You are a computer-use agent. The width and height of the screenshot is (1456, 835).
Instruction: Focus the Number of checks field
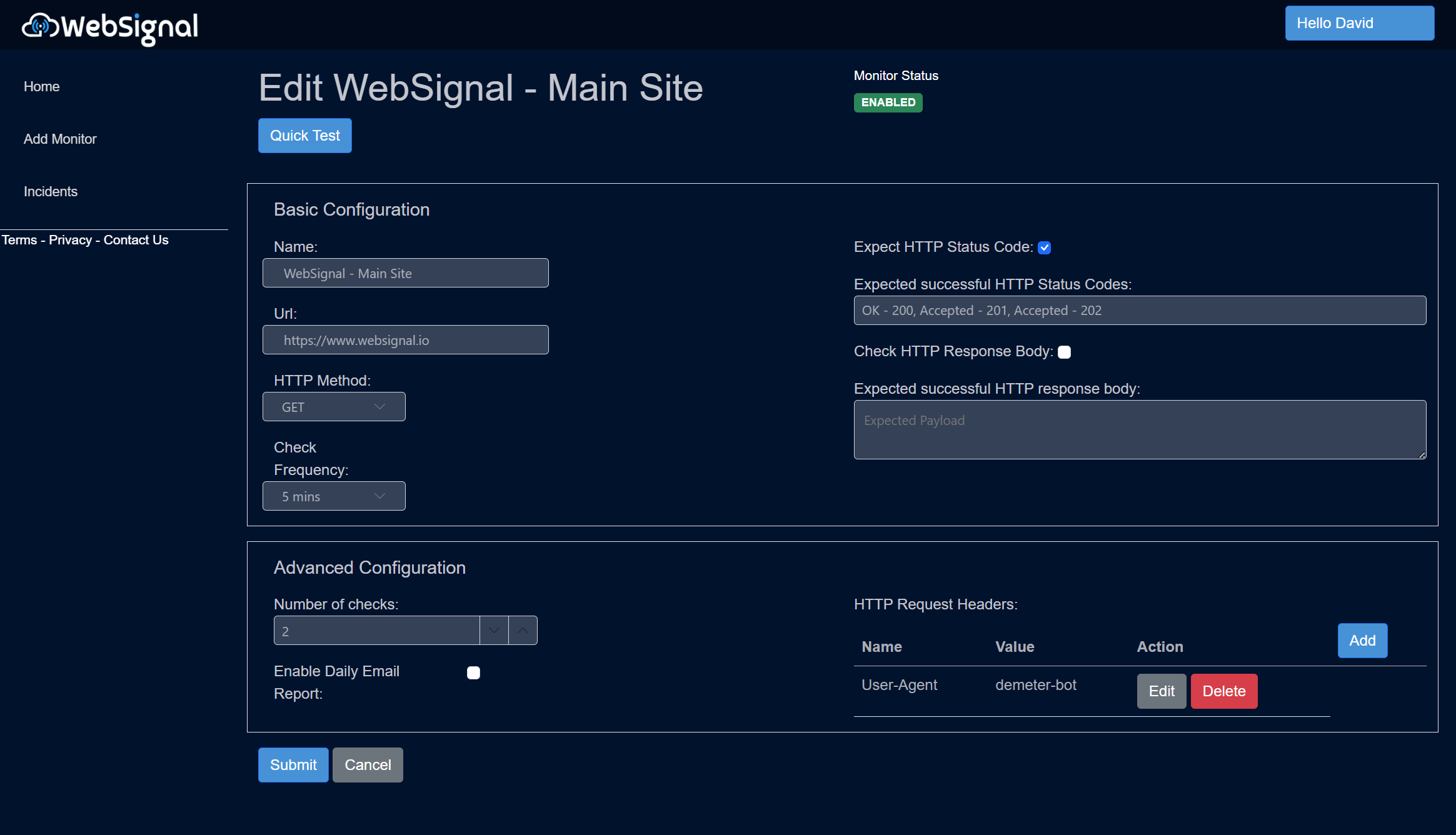click(376, 631)
